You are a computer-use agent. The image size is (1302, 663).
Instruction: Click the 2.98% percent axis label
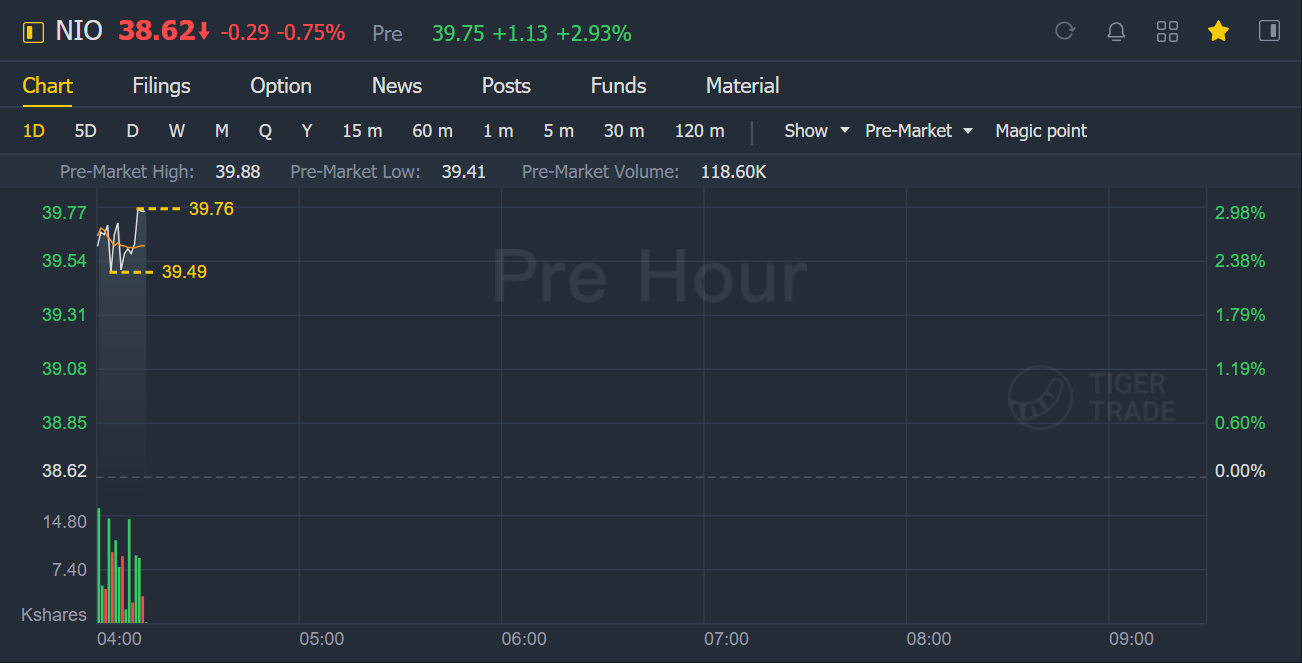click(x=1240, y=213)
